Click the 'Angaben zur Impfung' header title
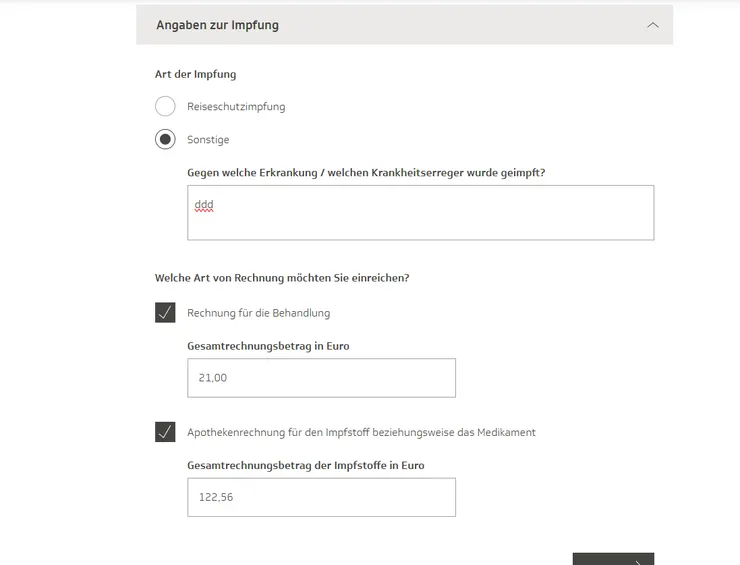 pos(217,25)
